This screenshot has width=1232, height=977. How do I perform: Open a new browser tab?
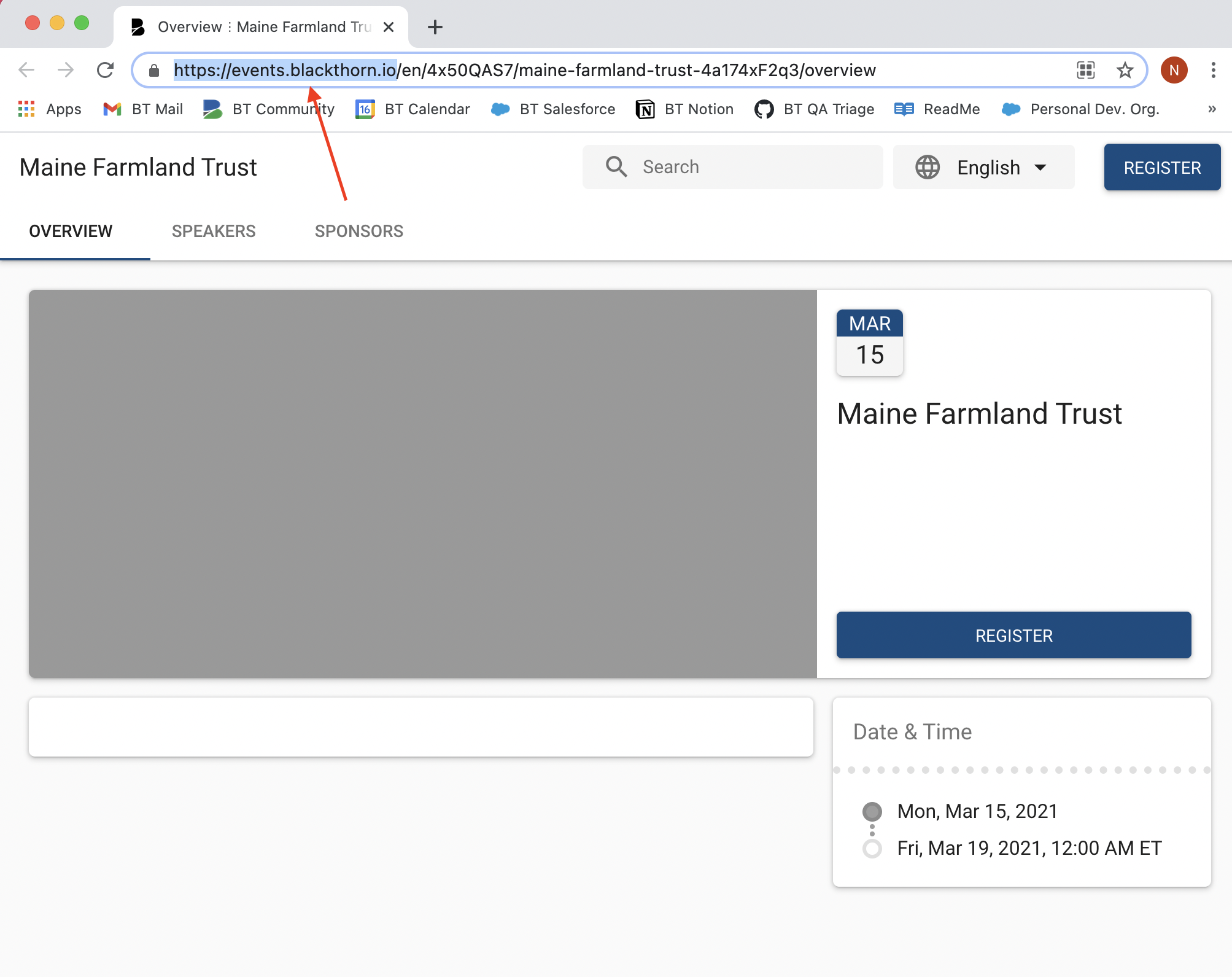click(435, 27)
